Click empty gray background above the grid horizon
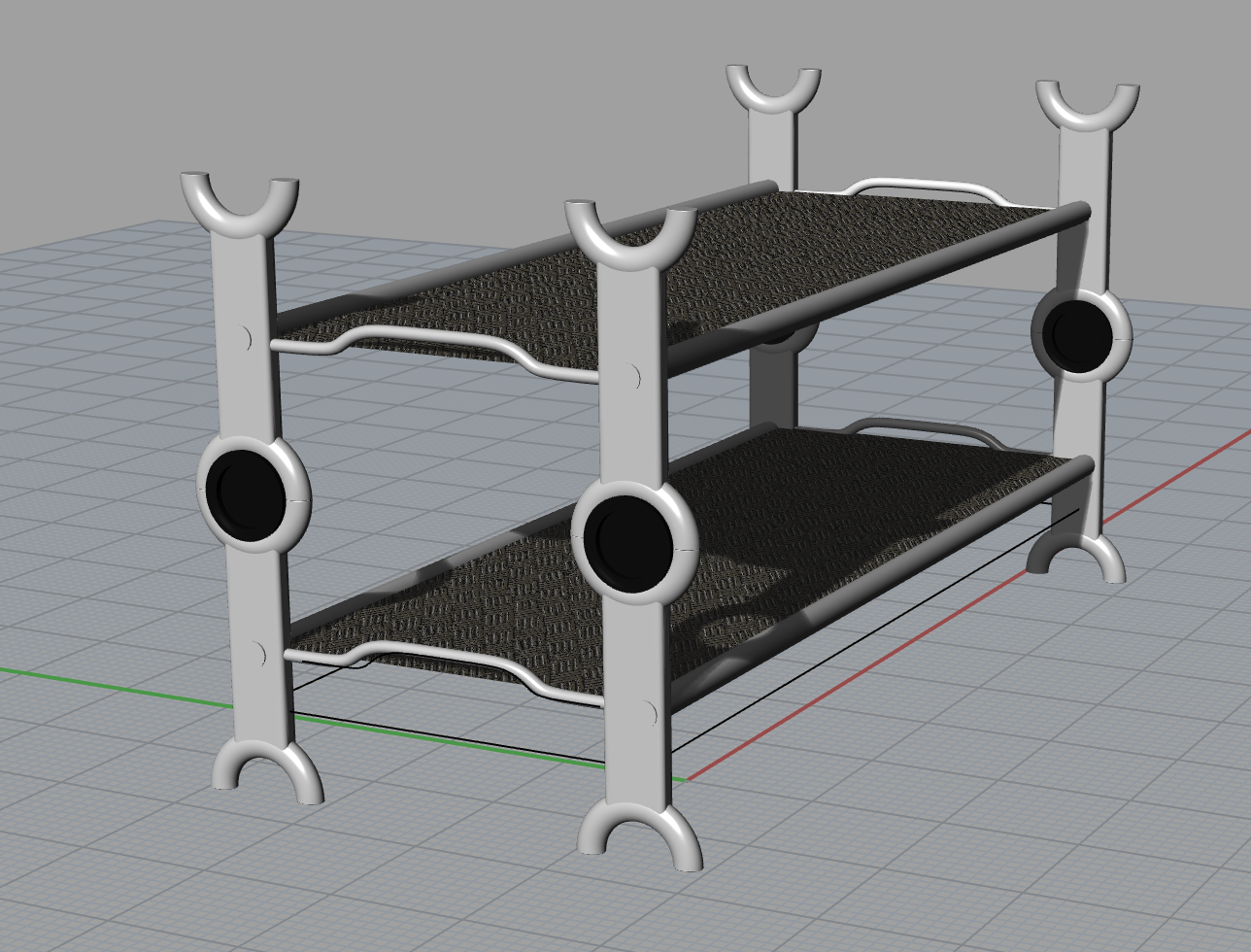Image resolution: width=1251 pixels, height=952 pixels. [389, 97]
